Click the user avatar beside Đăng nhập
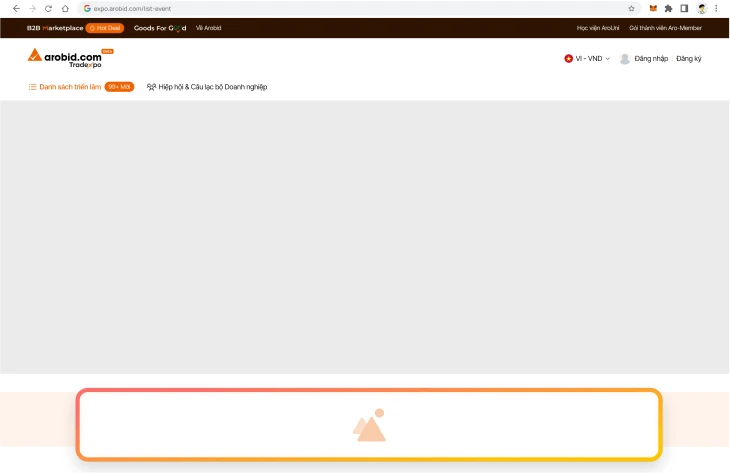The image size is (730, 473). (625, 59)
